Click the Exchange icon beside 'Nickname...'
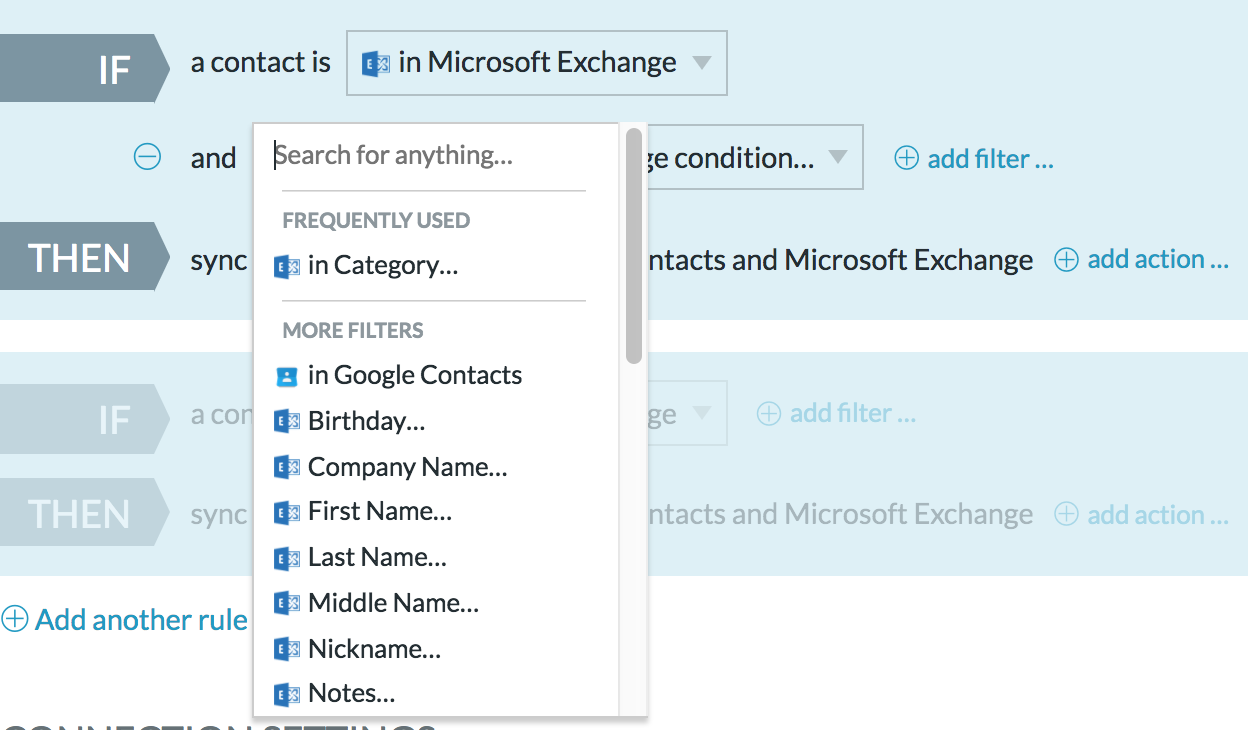The width and height of the screenshot is (1248, 730). coord(287,649)
